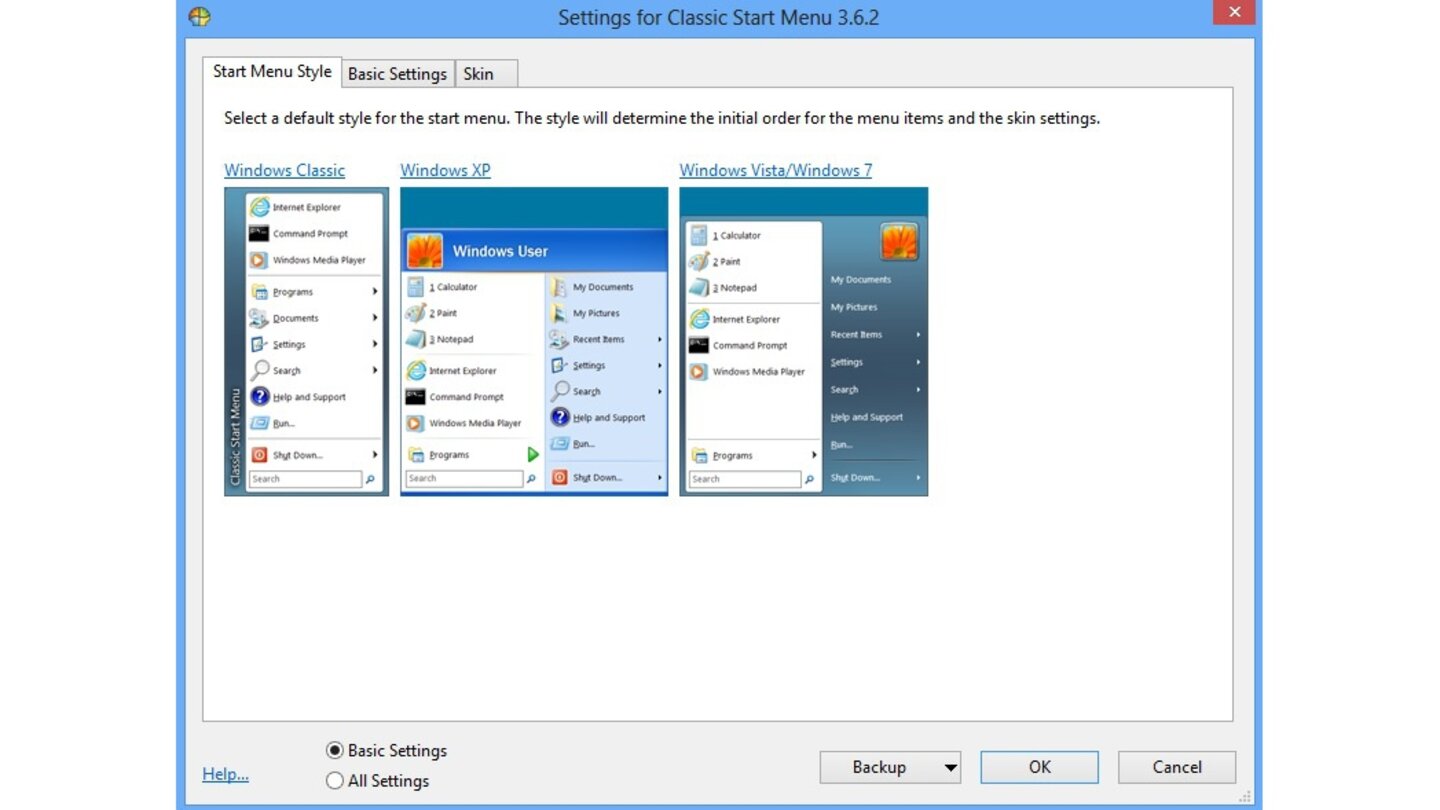1440x810 pixels.
Task: Select the Windows Vista/Windows 7 preview thumbnail
Action: coord(803,341)
